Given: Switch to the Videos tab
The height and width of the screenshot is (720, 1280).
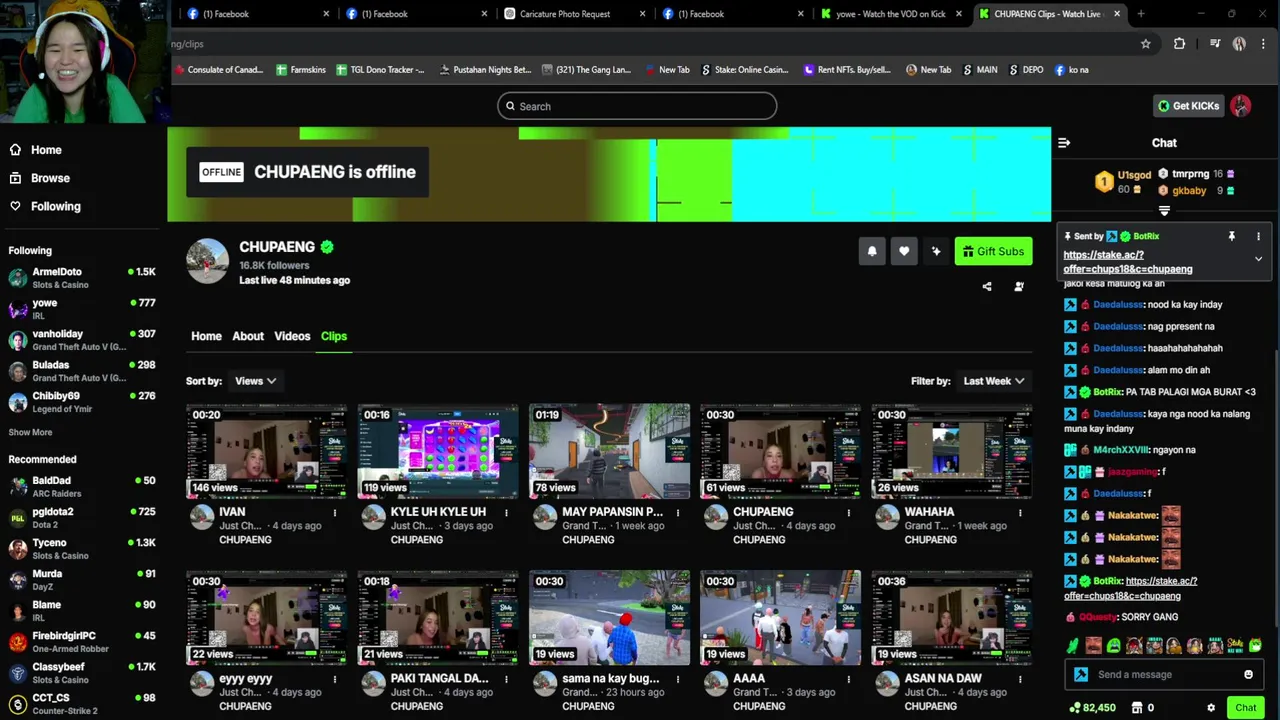Looking at the screenshot, I should [292, 336].
